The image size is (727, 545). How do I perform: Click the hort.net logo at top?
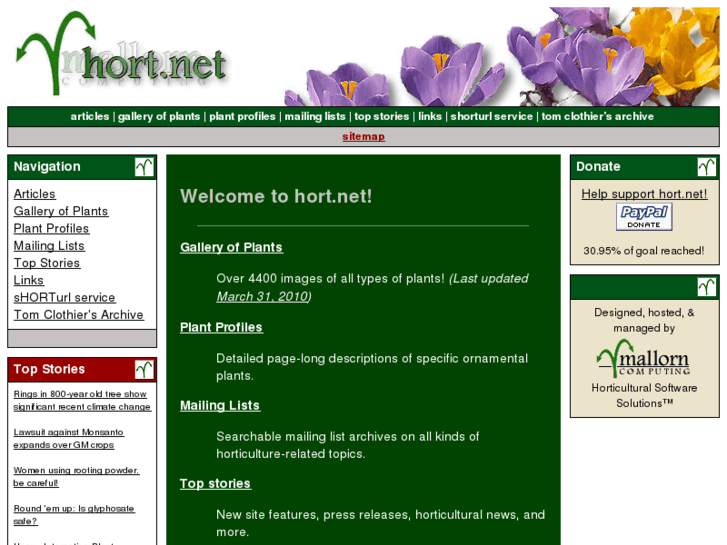point(121,53)
